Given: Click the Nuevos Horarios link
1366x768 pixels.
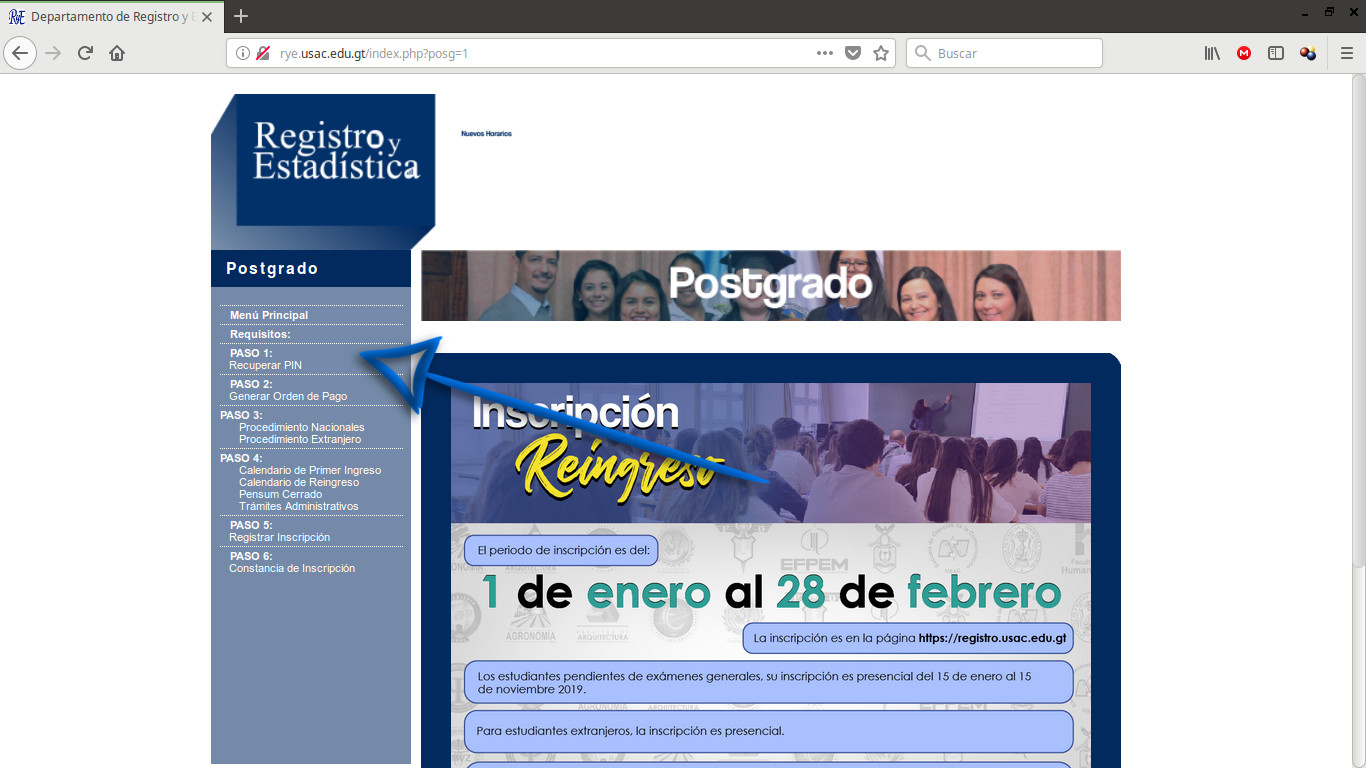Looking at the screenshot, I should coord(486,133).
